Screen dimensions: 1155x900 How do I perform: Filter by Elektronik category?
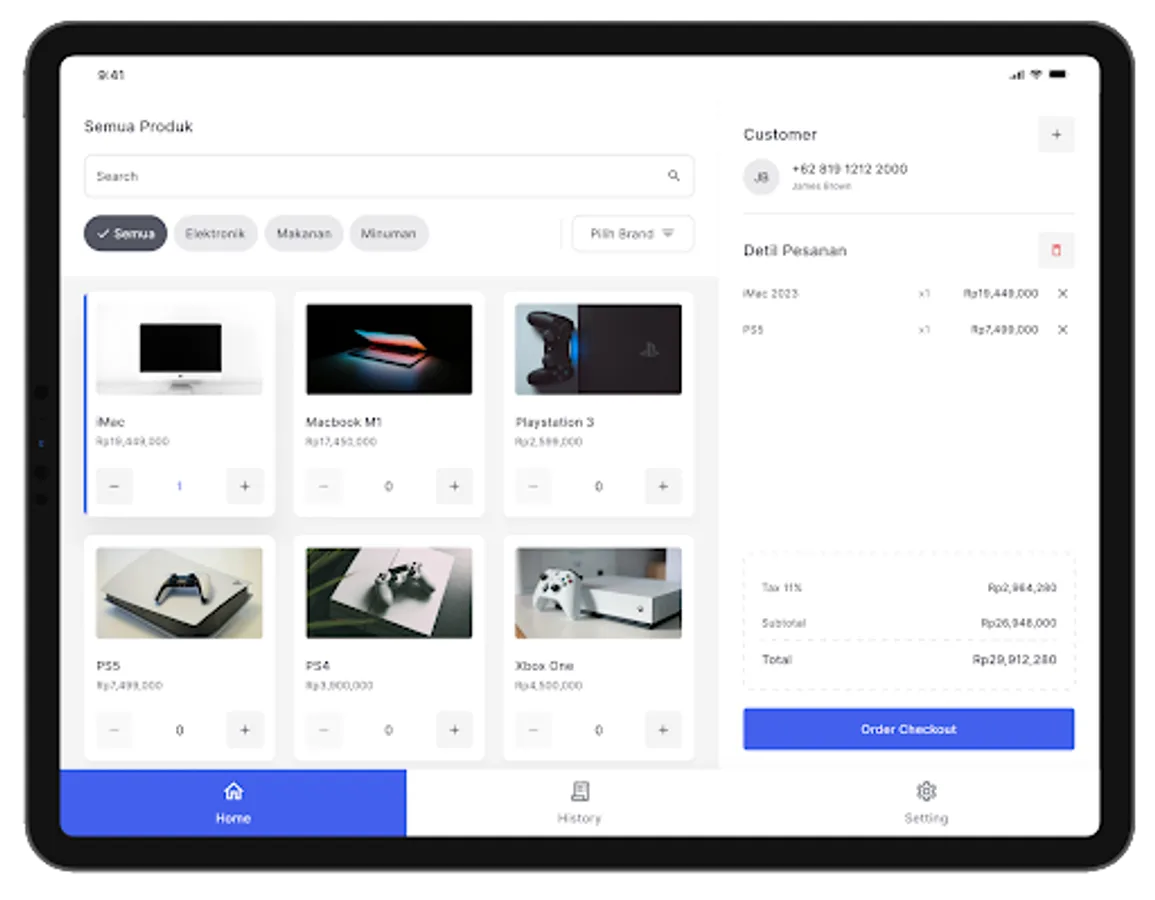pyautogui.click(x=215, y=233)
